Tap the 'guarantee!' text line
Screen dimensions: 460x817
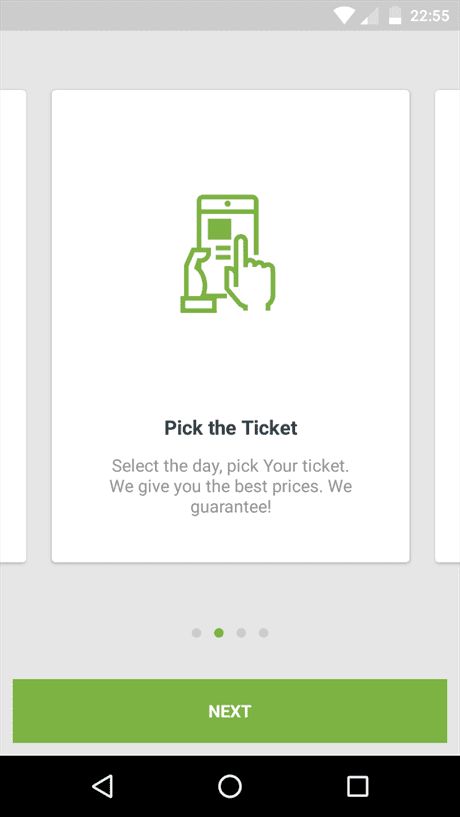[x=231, y=507]
